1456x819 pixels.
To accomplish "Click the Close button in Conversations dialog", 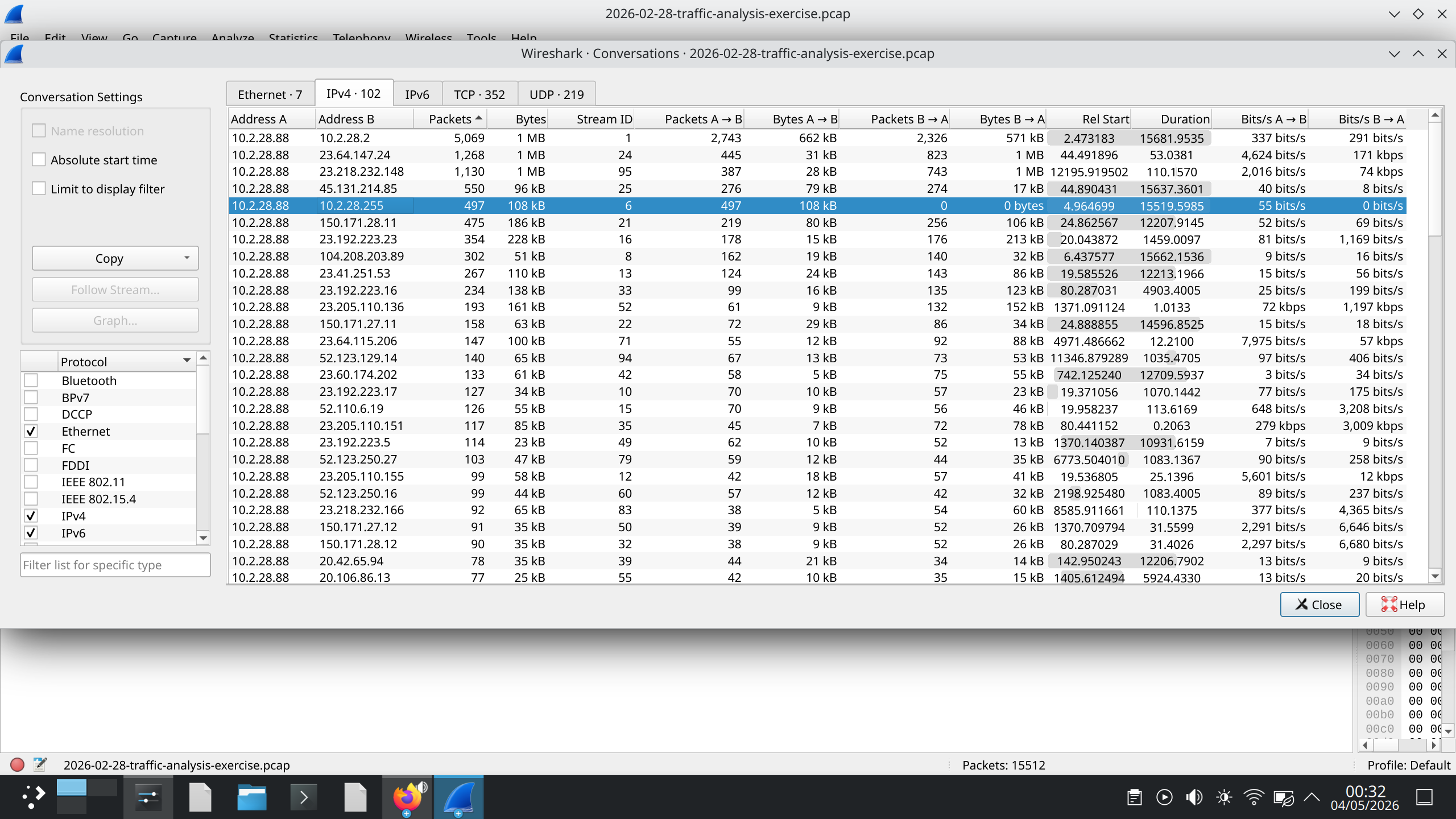I will click(x=1319, y=605).
